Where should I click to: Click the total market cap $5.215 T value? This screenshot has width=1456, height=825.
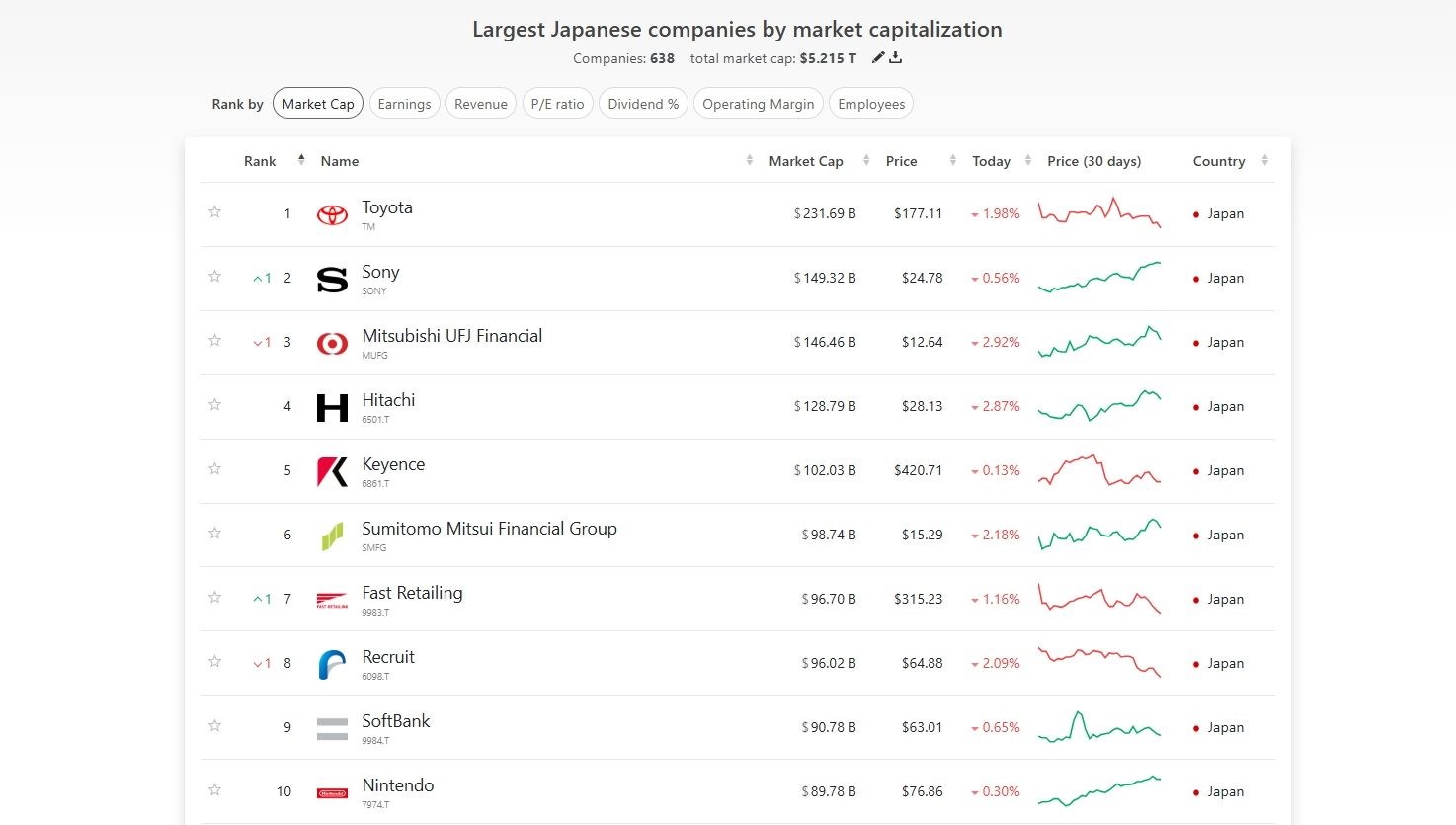[x=828, y=58]
